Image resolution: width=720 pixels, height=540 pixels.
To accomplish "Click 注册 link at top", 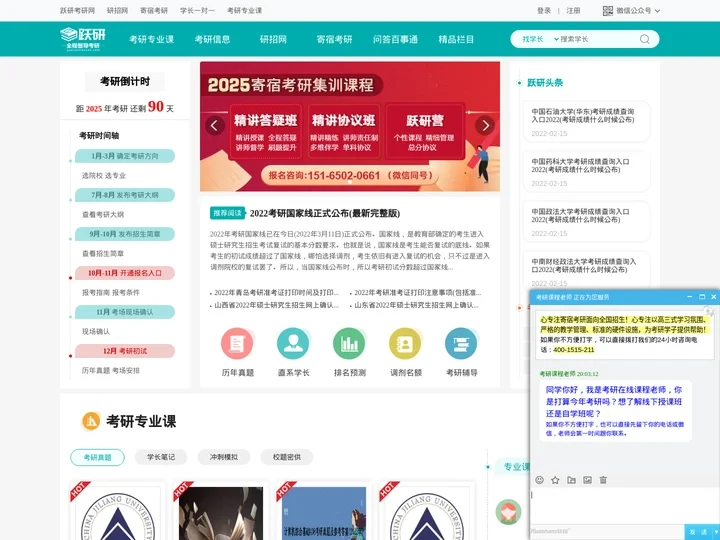I will point(573,11).
